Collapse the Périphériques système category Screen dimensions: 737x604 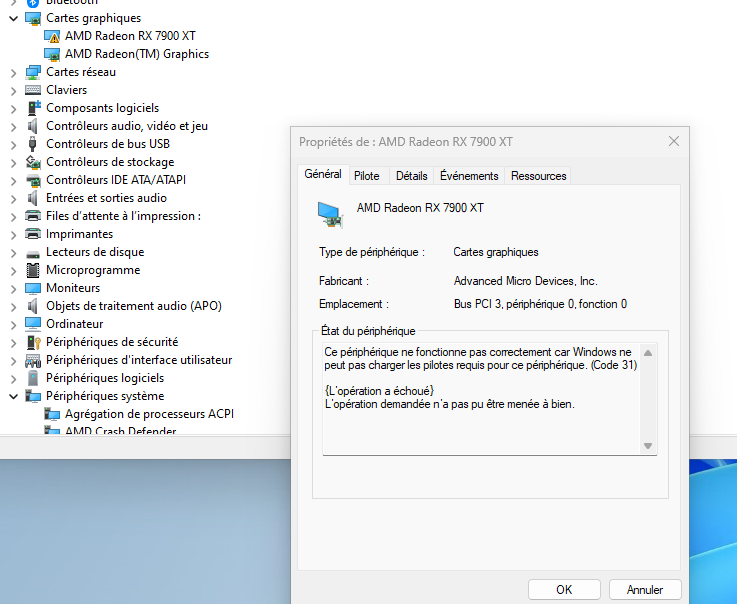tap(14, 396)
